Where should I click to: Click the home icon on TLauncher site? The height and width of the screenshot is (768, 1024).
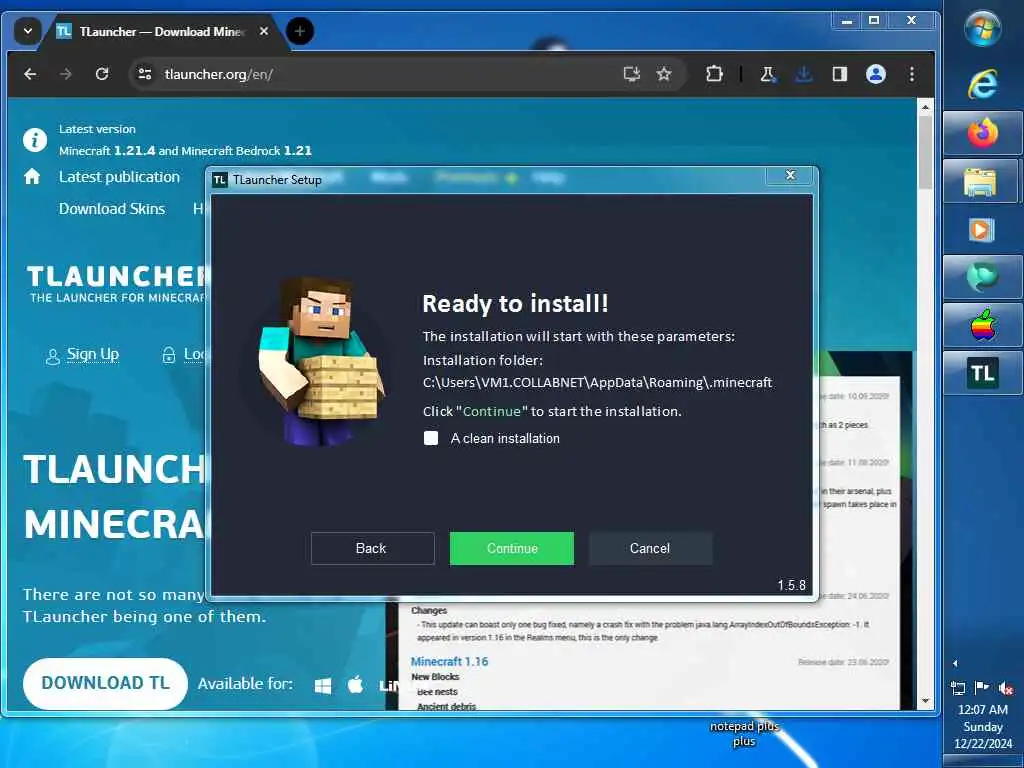click(x=32, y=176)
